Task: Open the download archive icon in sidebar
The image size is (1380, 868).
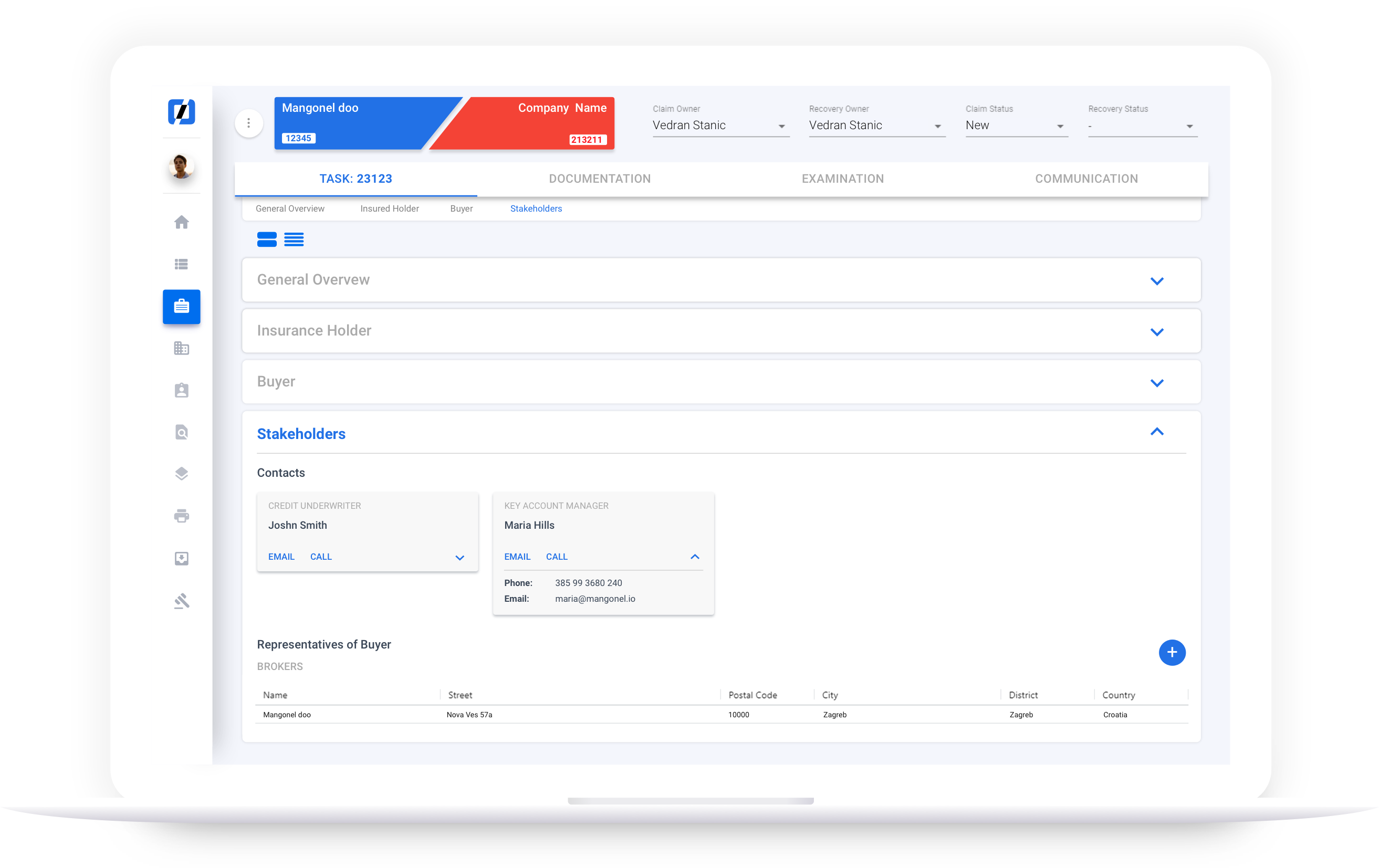Action: tap(181, 559)
